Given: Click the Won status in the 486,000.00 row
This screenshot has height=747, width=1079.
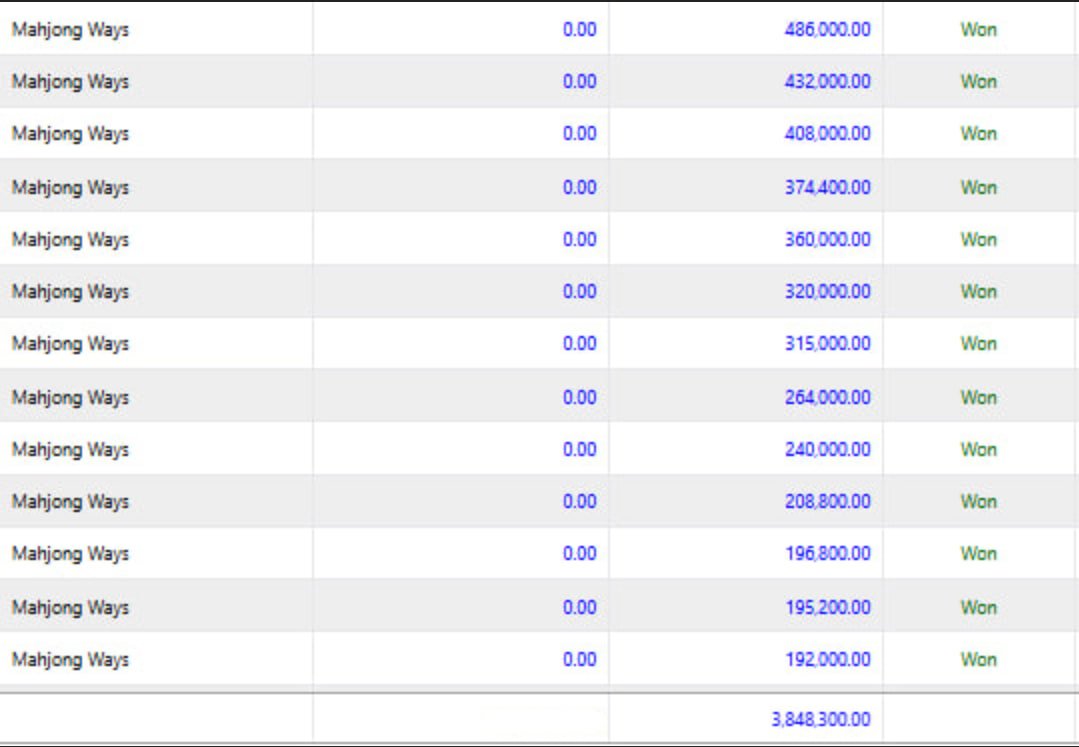Looking at the screenshot, I should point(979,30).
